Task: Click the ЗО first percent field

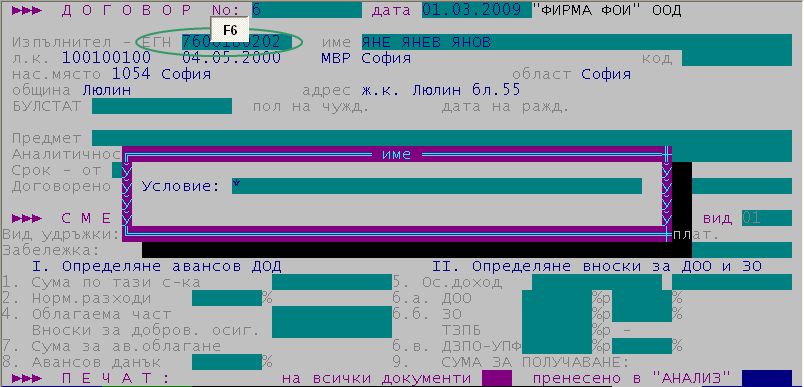Action: tap(557, 314)
